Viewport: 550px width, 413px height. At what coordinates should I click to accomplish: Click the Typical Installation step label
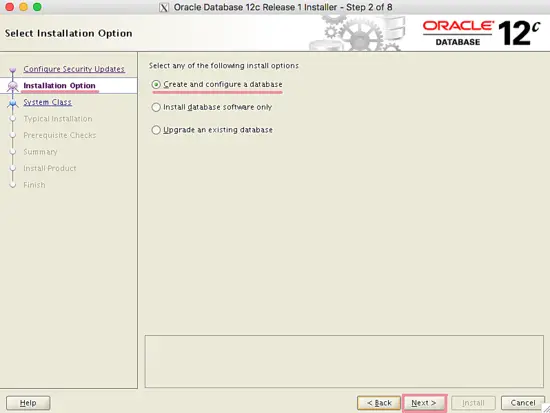58,119
